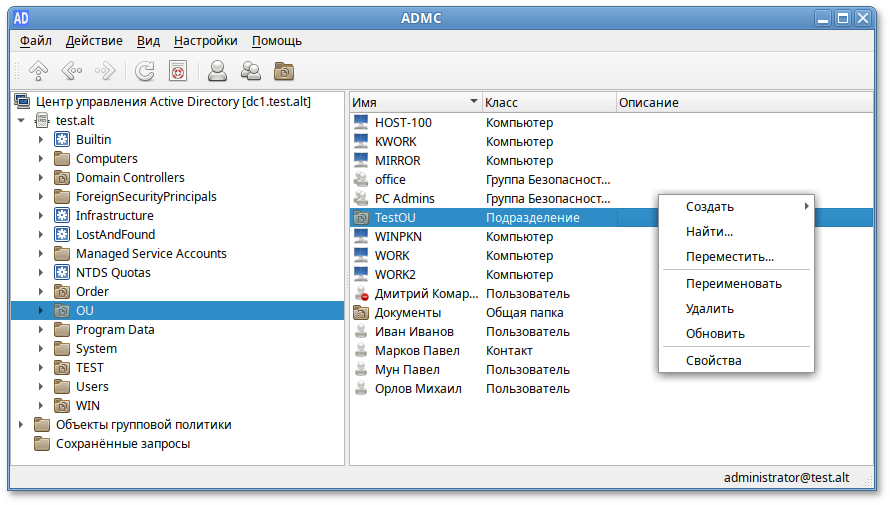The width and height of the screenshot is (890, 505).
Task: Click the create organizational unit toolbar icon
Action: point(284,71)
